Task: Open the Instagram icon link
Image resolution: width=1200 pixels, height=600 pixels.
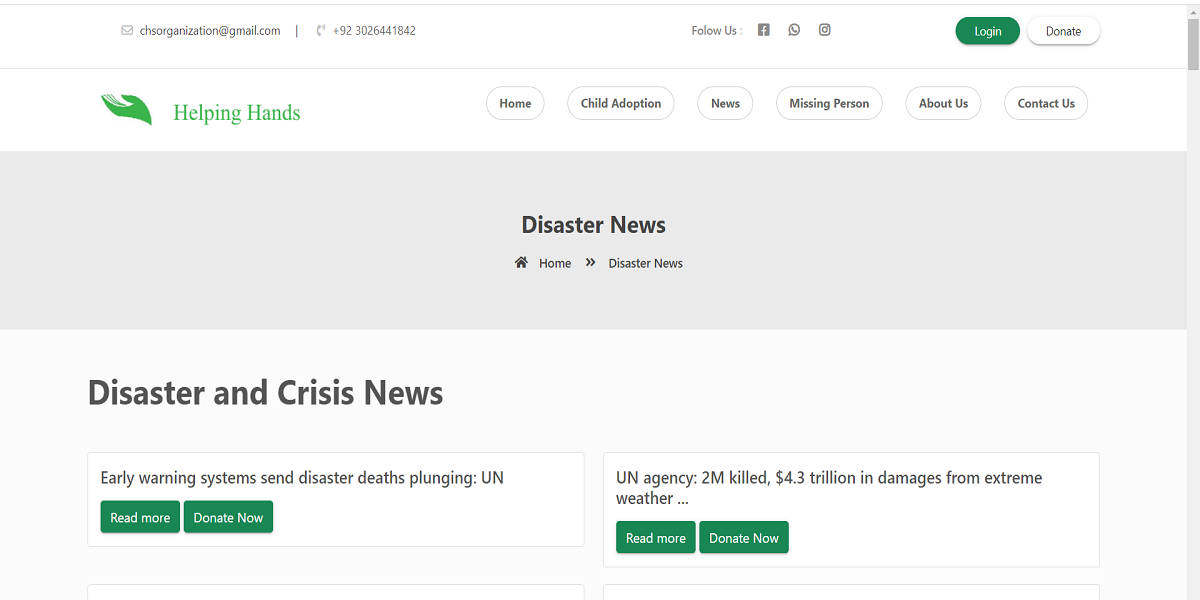Action: pyautogui.click(x=825, y=30)
